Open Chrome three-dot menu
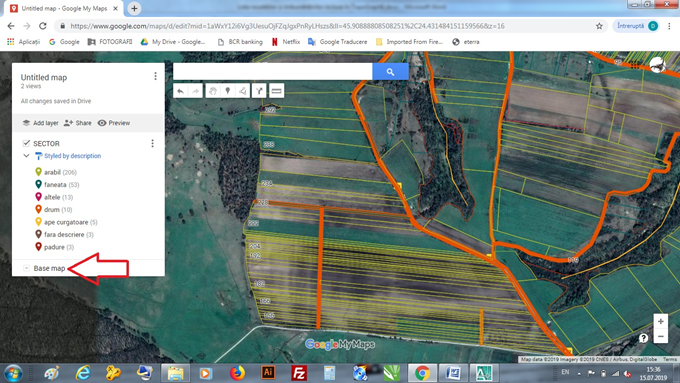The image size is (680, 383). point(669,26)
